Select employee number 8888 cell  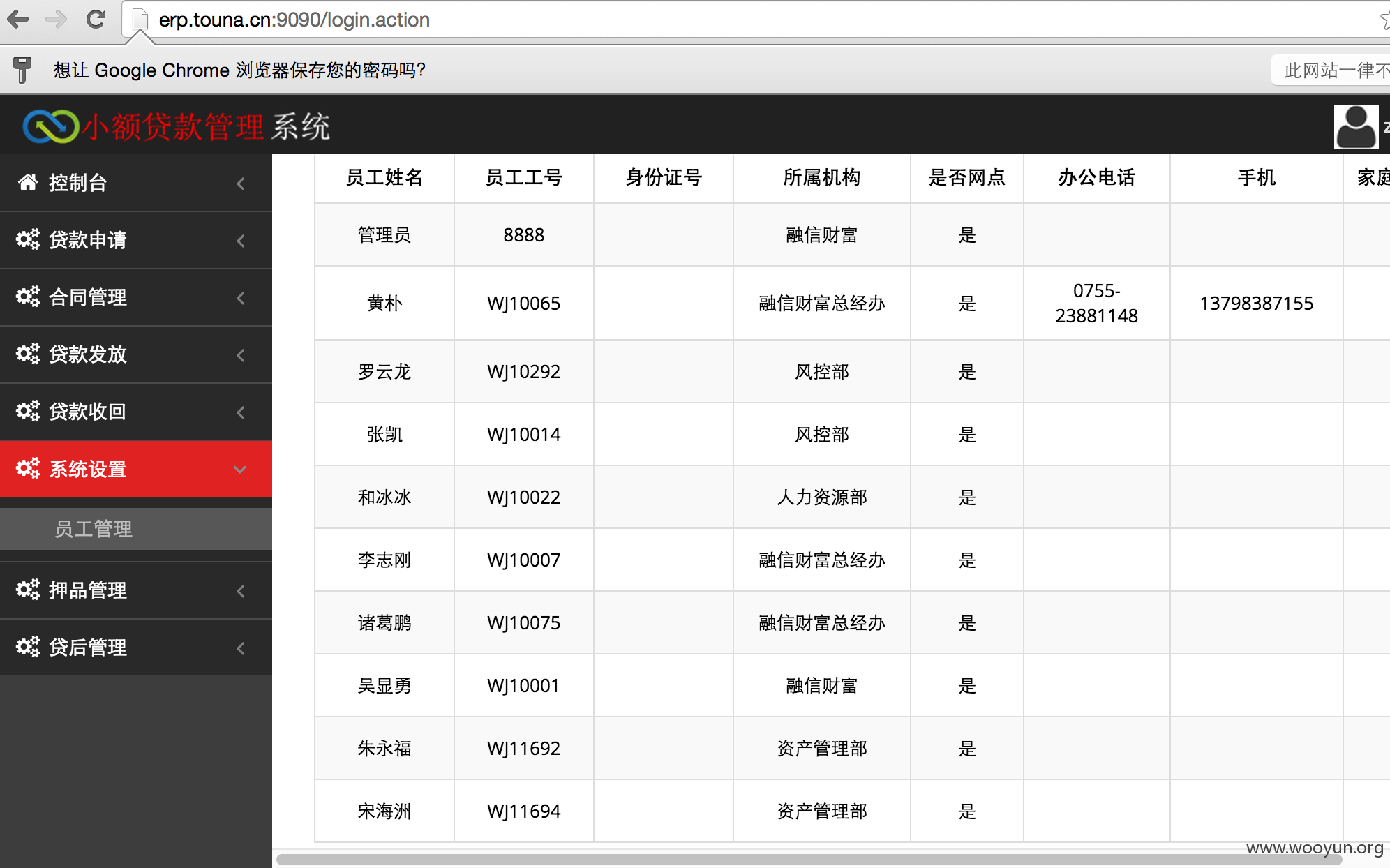(x=524, y=235)
